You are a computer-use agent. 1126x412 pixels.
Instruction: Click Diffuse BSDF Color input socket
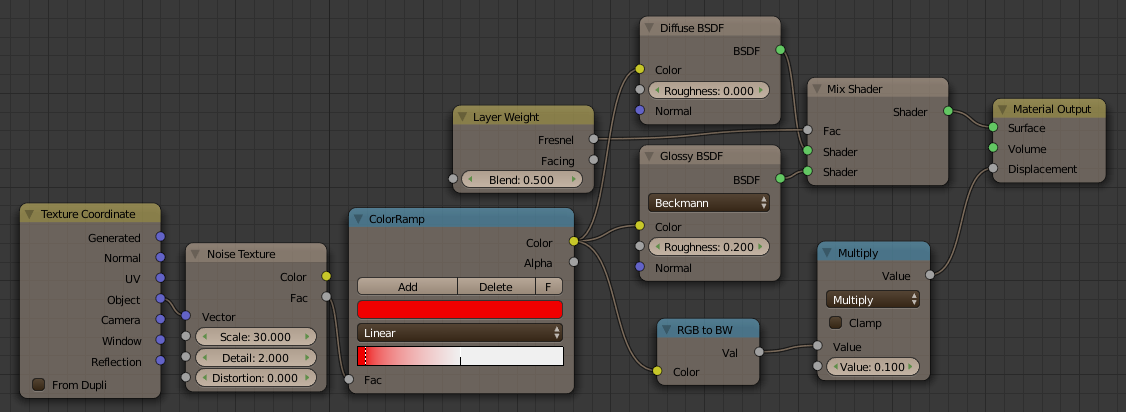[640, 70]
